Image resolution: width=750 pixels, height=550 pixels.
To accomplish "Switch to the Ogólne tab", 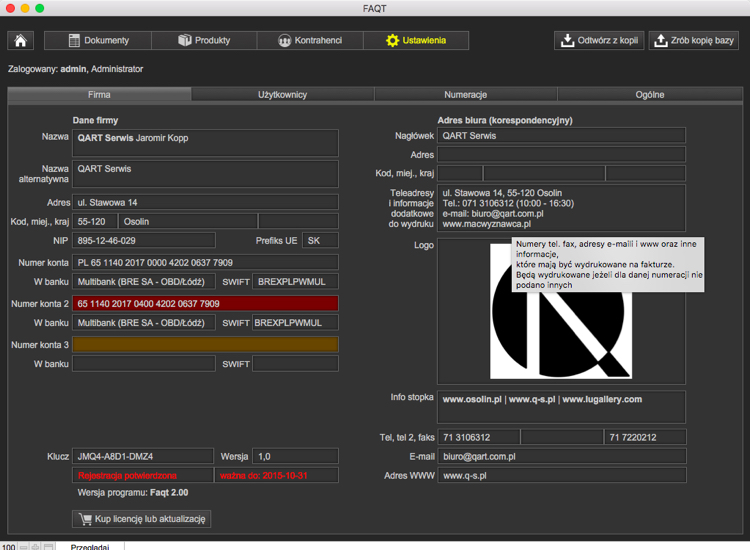I will tap(650, 95).
